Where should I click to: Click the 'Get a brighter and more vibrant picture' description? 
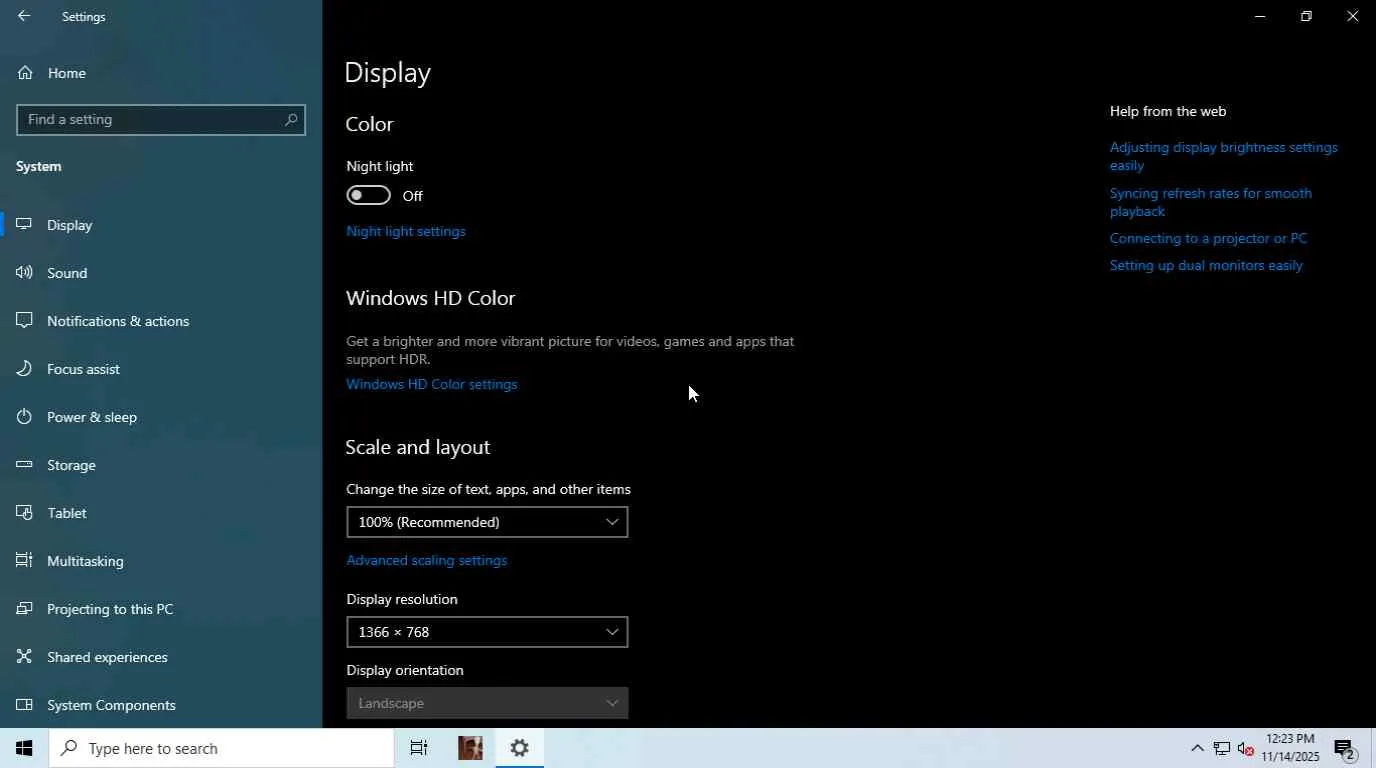(x=570, y=350)
